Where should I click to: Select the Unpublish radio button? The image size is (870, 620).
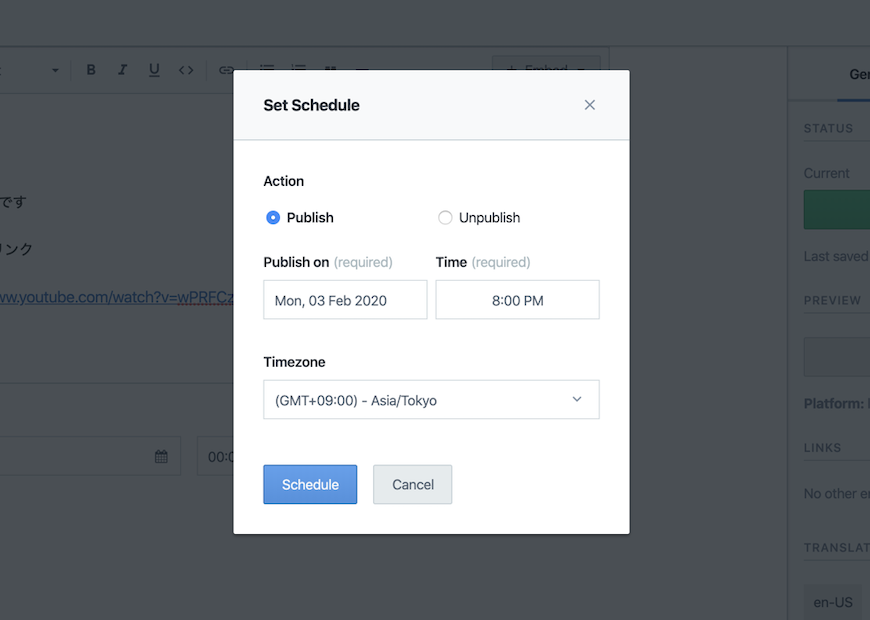pos(445,218)
